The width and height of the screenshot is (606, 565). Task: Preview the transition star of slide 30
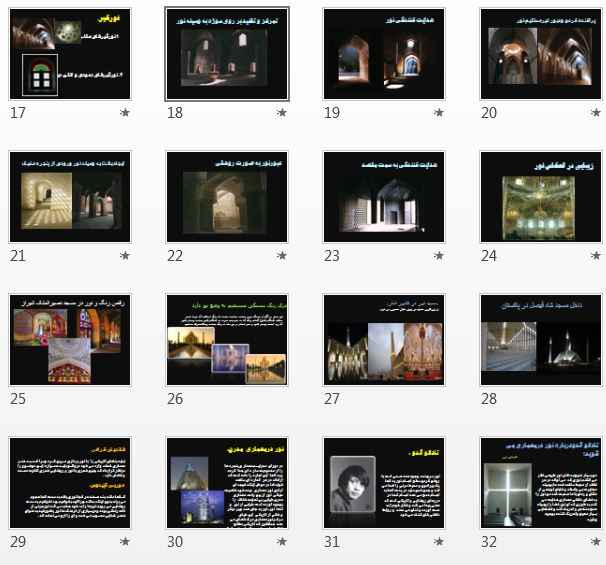282,542
